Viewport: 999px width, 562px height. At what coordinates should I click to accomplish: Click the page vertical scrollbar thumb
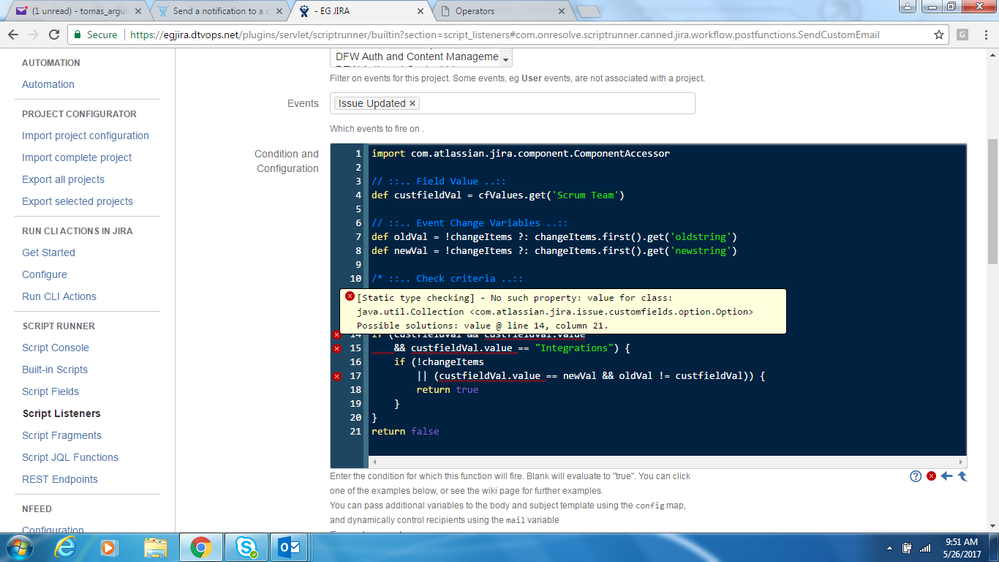click(x=993, y=201)
